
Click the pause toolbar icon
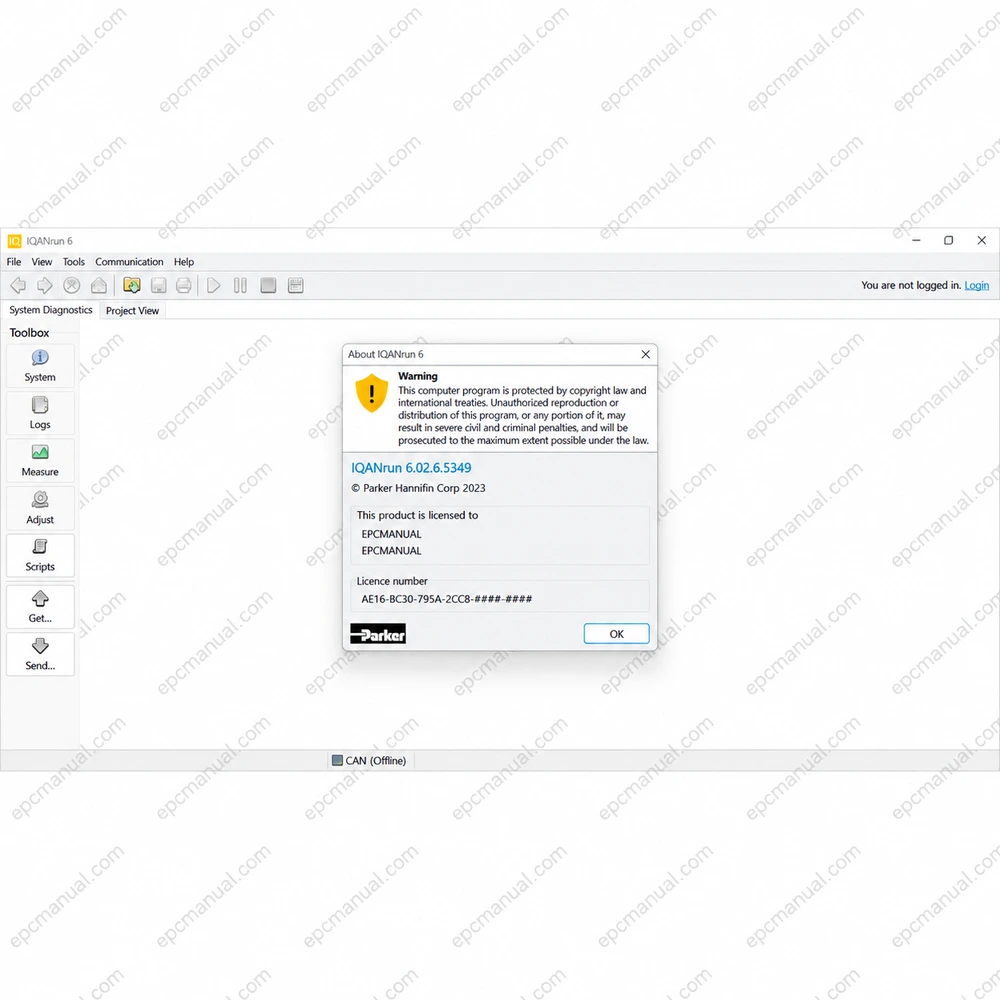click(240, 285)
